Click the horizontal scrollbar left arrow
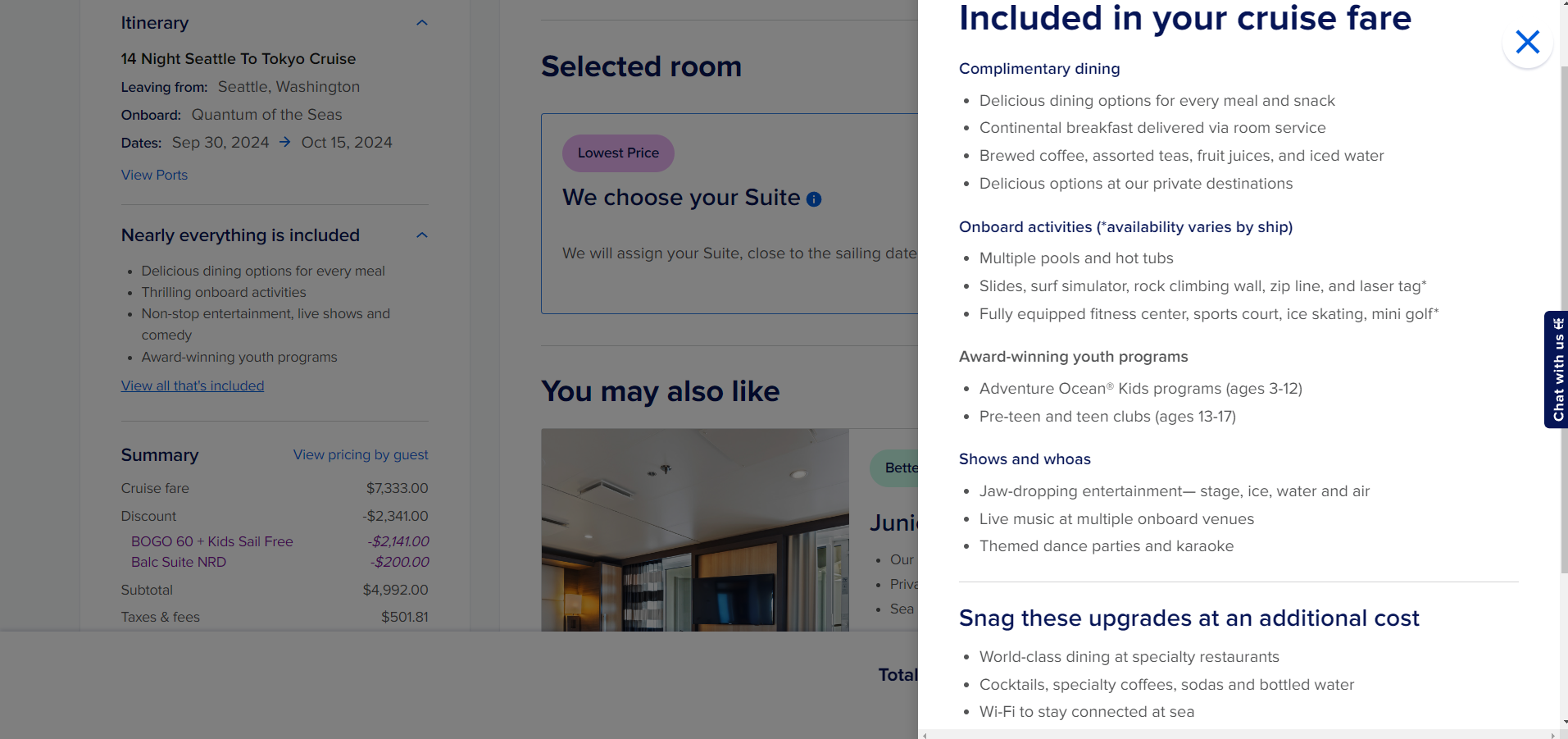Viewport: 1568px width, 739px height. click(925, 735)
